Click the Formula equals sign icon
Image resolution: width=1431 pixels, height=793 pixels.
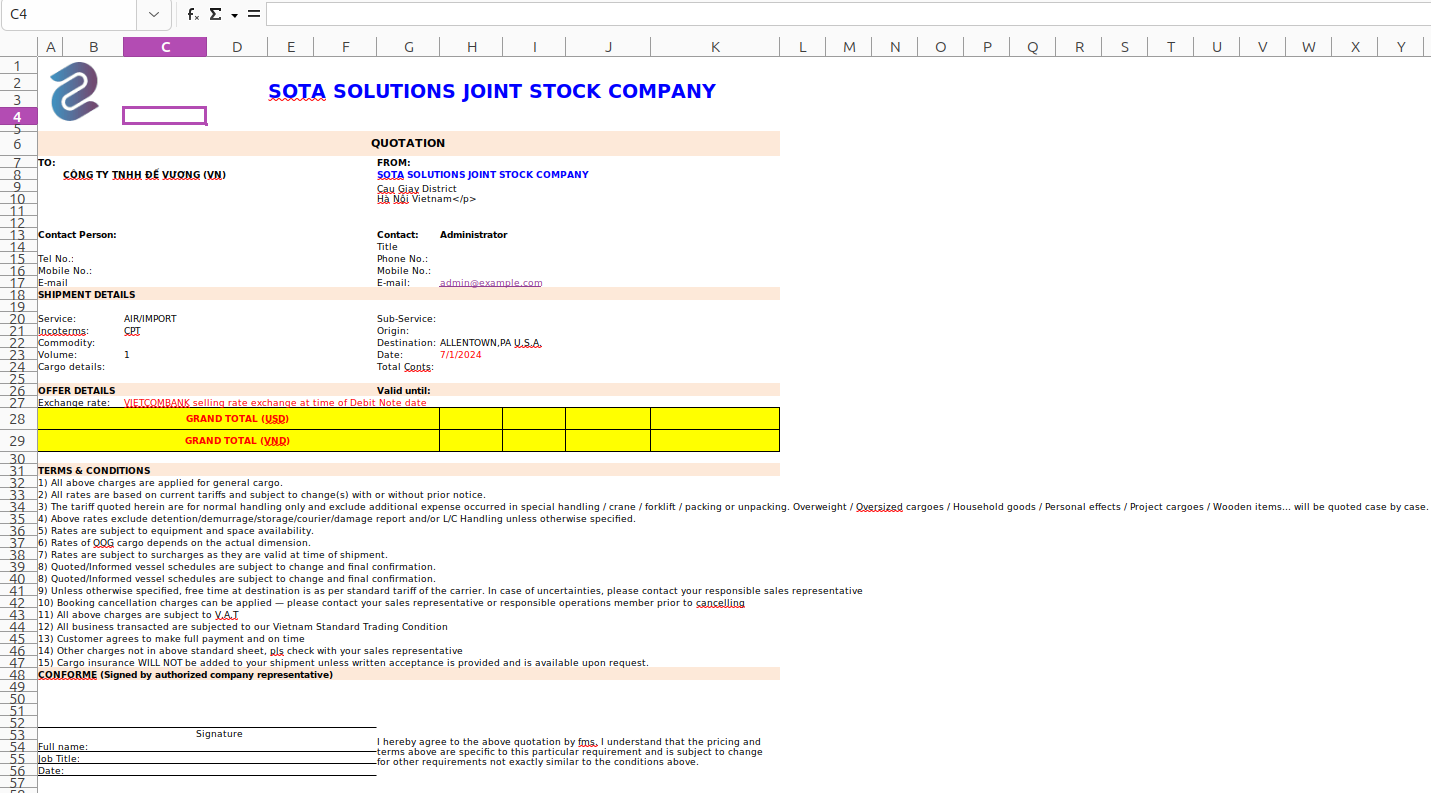tap(254, 15)
